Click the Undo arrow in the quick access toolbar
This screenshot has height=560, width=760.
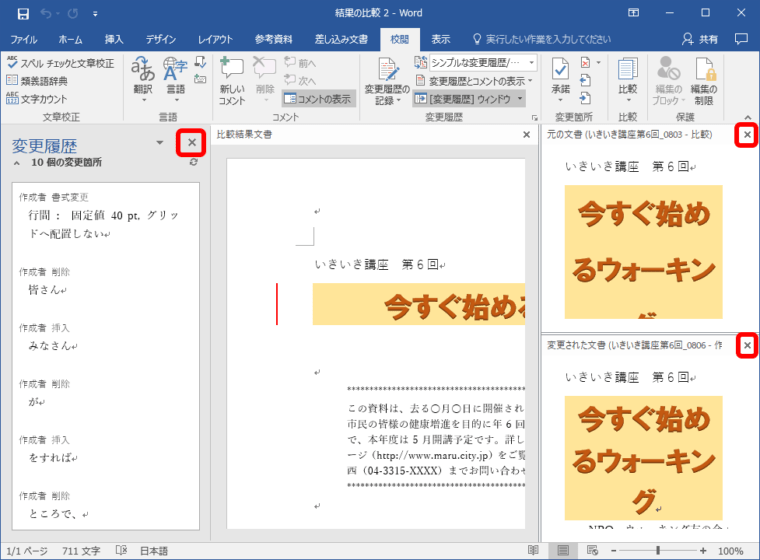(46, 14)
